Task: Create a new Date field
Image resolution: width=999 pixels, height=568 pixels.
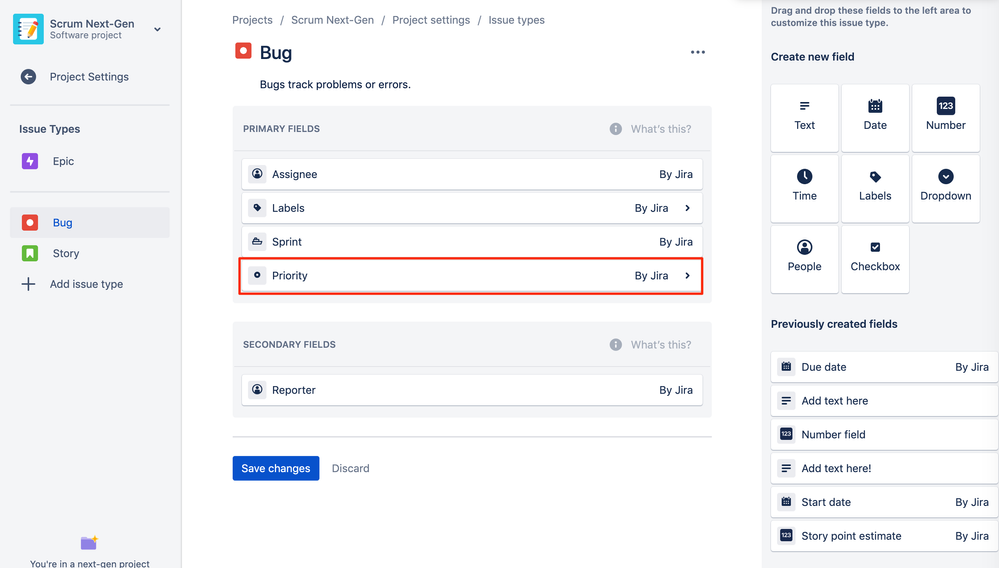Action: 875,118
